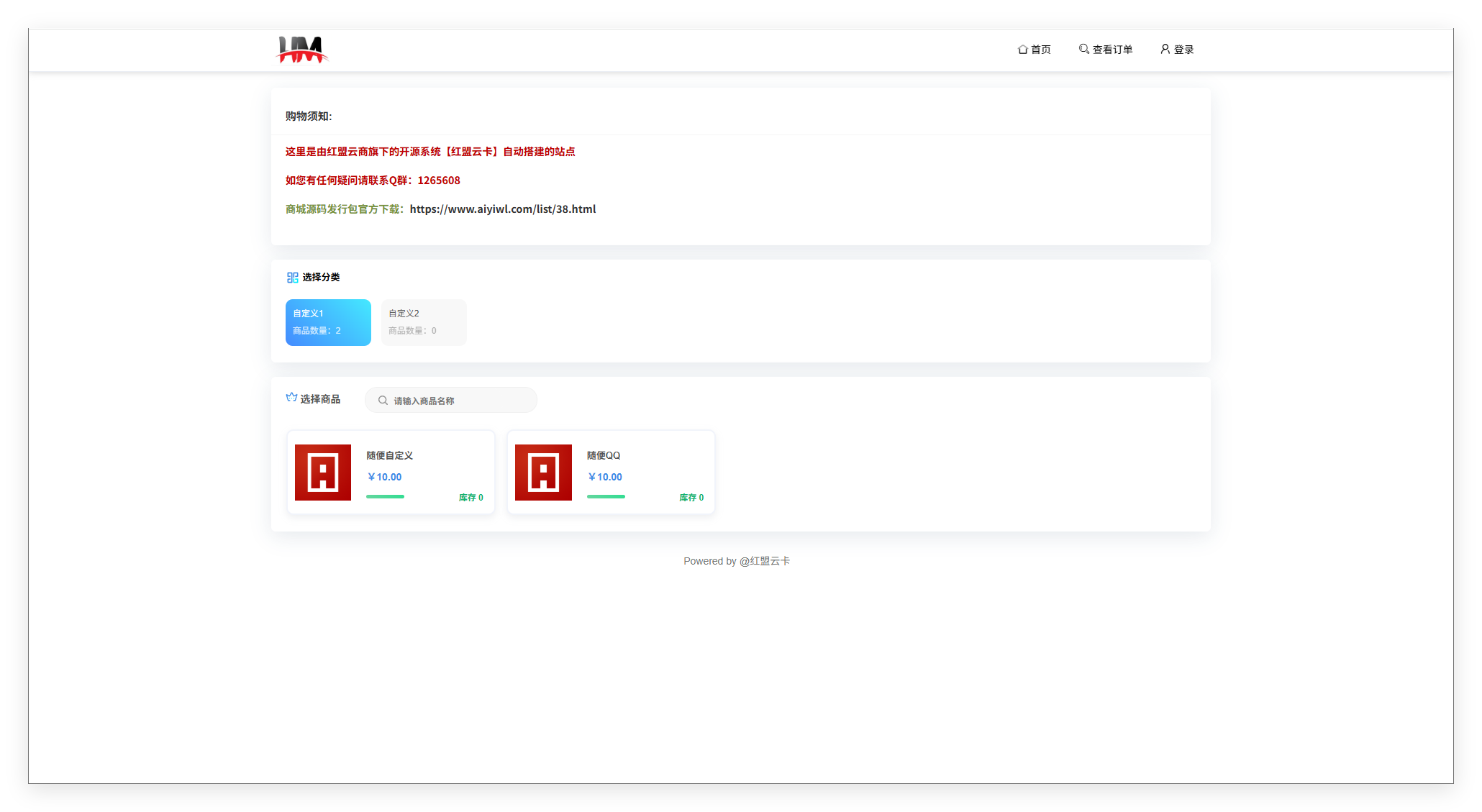Click the HM site logo
1482x812 pixels.
[302, 50]
